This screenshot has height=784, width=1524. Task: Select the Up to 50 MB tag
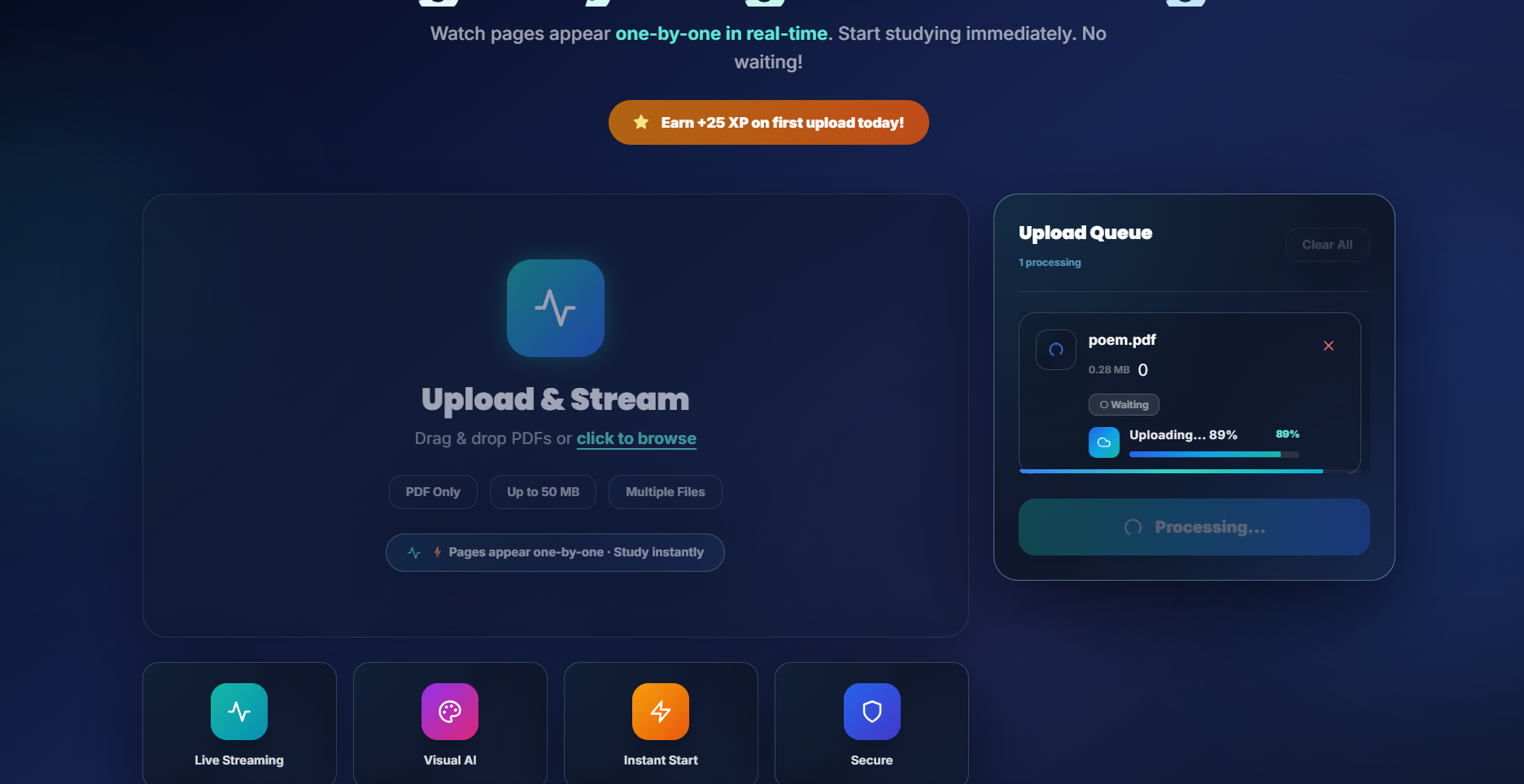coord(543,492)
